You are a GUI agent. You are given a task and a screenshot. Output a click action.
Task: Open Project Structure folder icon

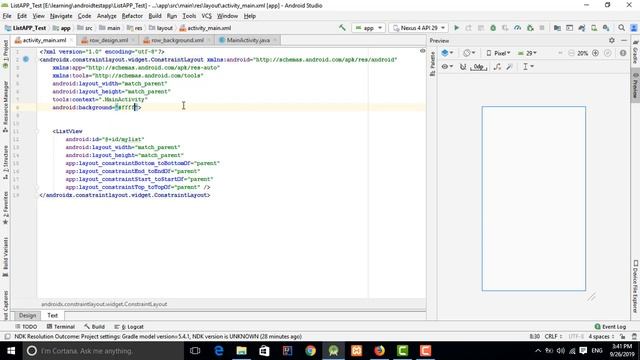coord(557,28)
